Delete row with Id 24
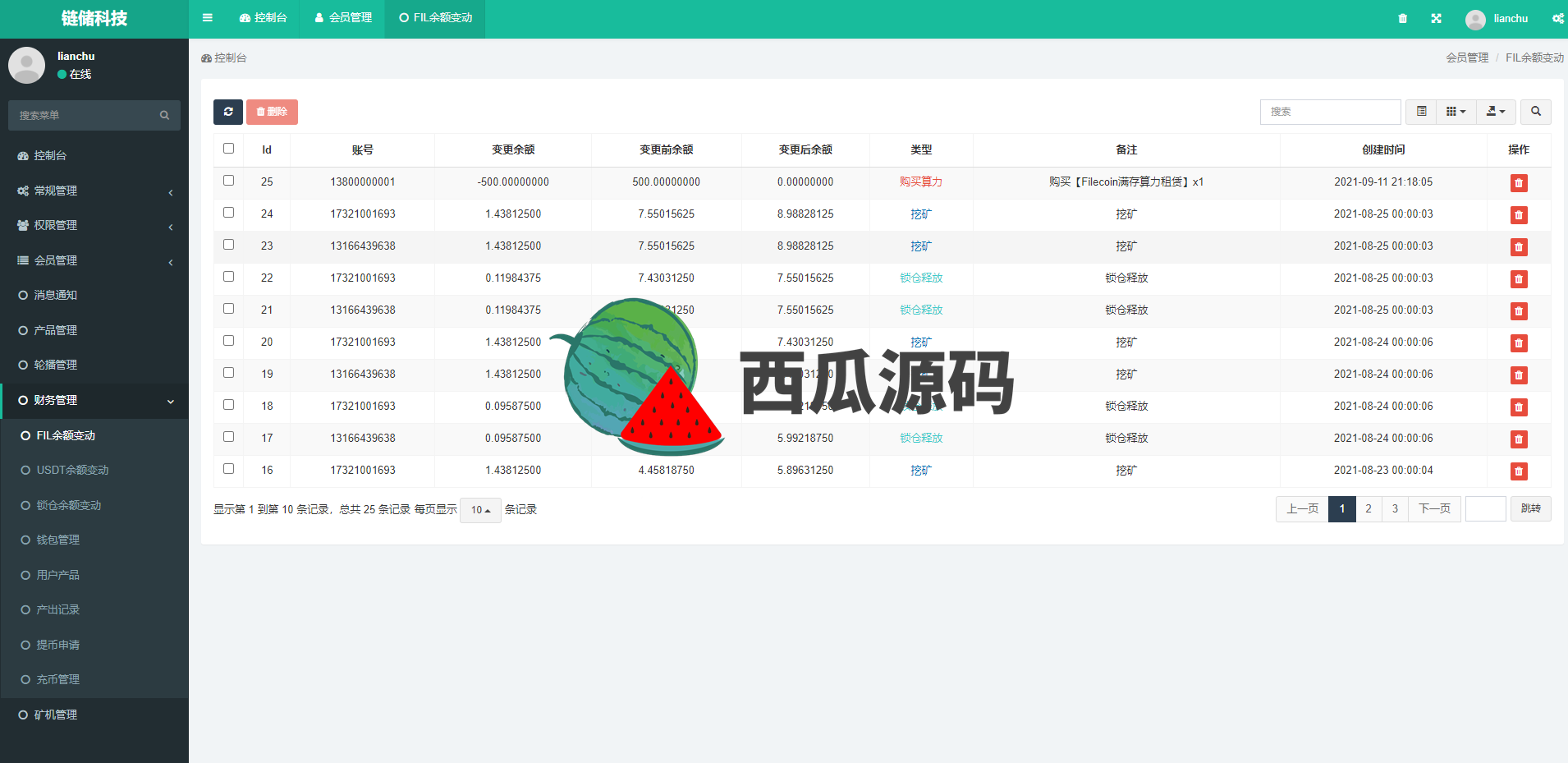 click(1519, 215)
